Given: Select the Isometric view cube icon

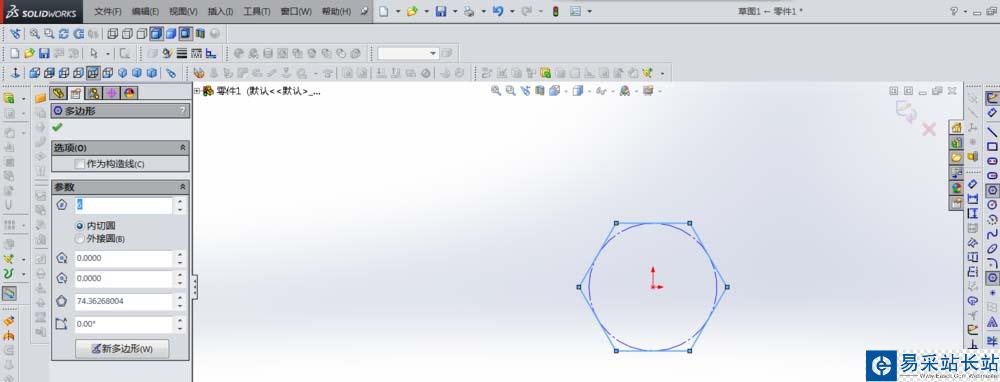Looking at the screenshot, I should 122,73.
